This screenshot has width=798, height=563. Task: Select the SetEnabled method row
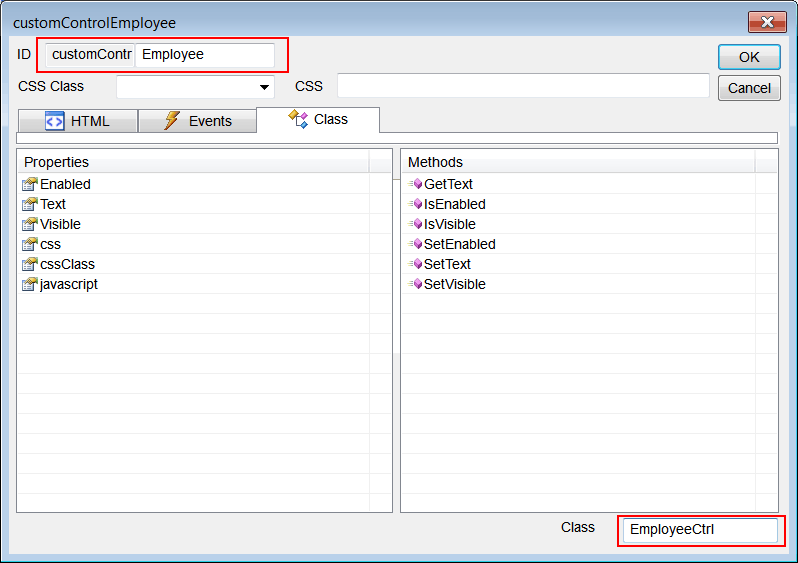pyautogui.click(x=589, y=244)
